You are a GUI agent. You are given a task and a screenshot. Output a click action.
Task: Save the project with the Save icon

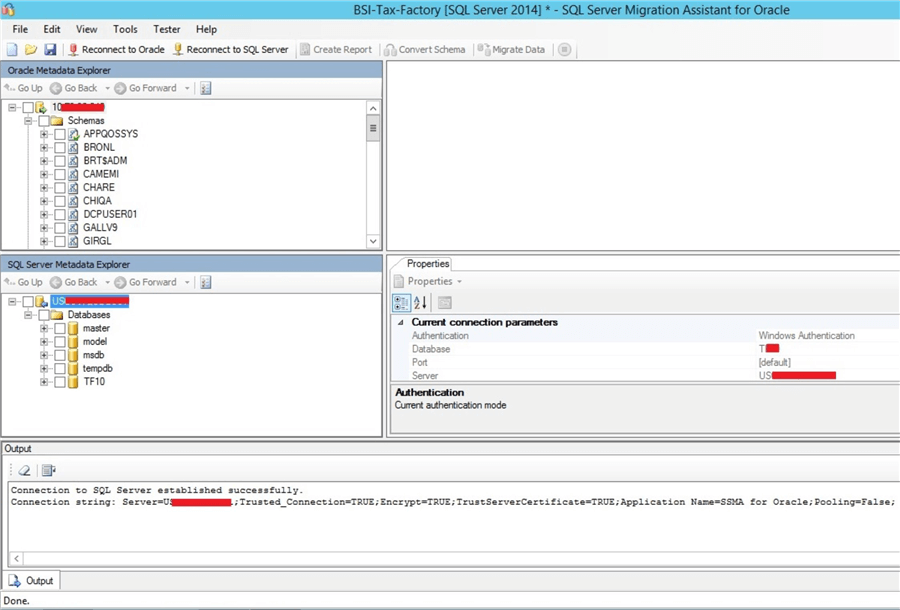coord(49,48)
